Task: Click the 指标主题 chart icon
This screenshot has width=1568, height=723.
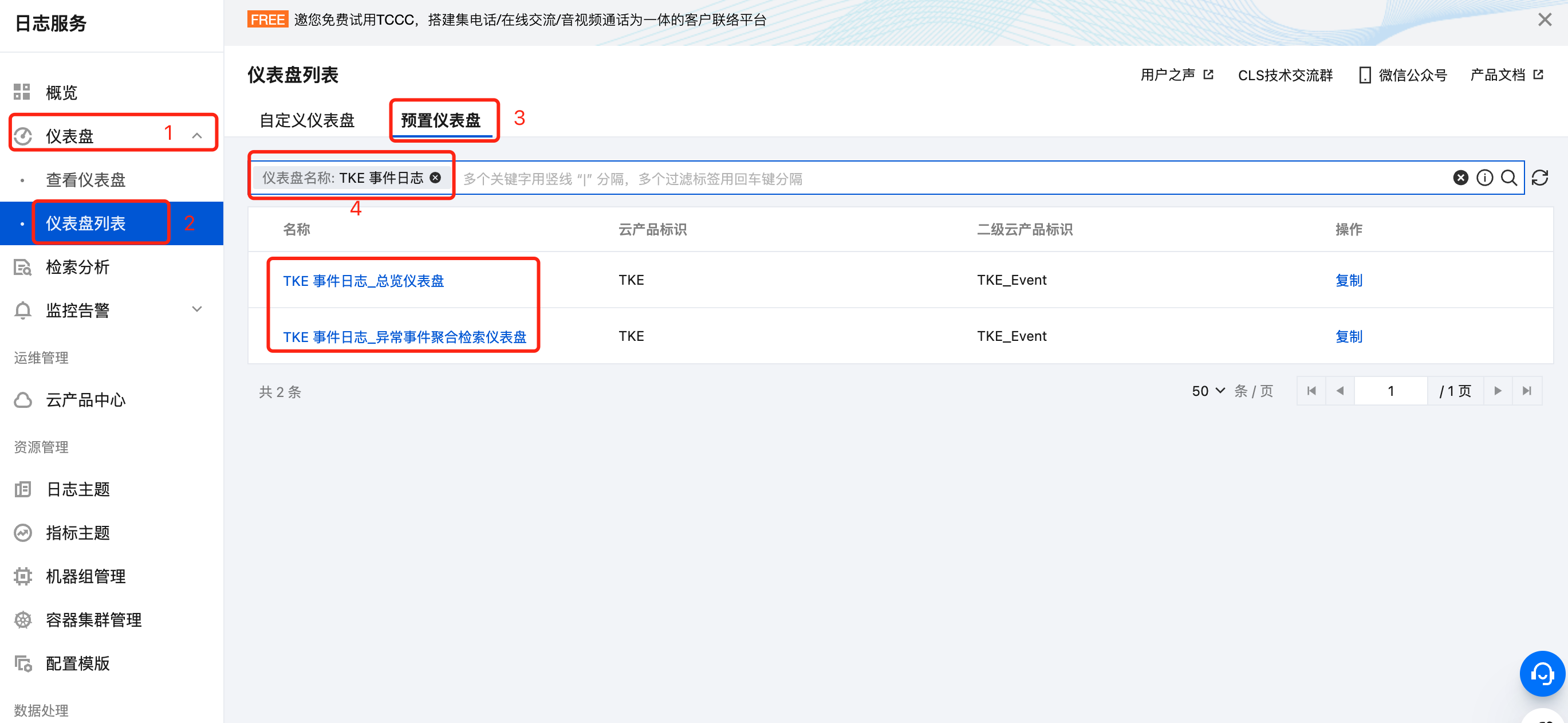Action: click(x=22, y=533)
